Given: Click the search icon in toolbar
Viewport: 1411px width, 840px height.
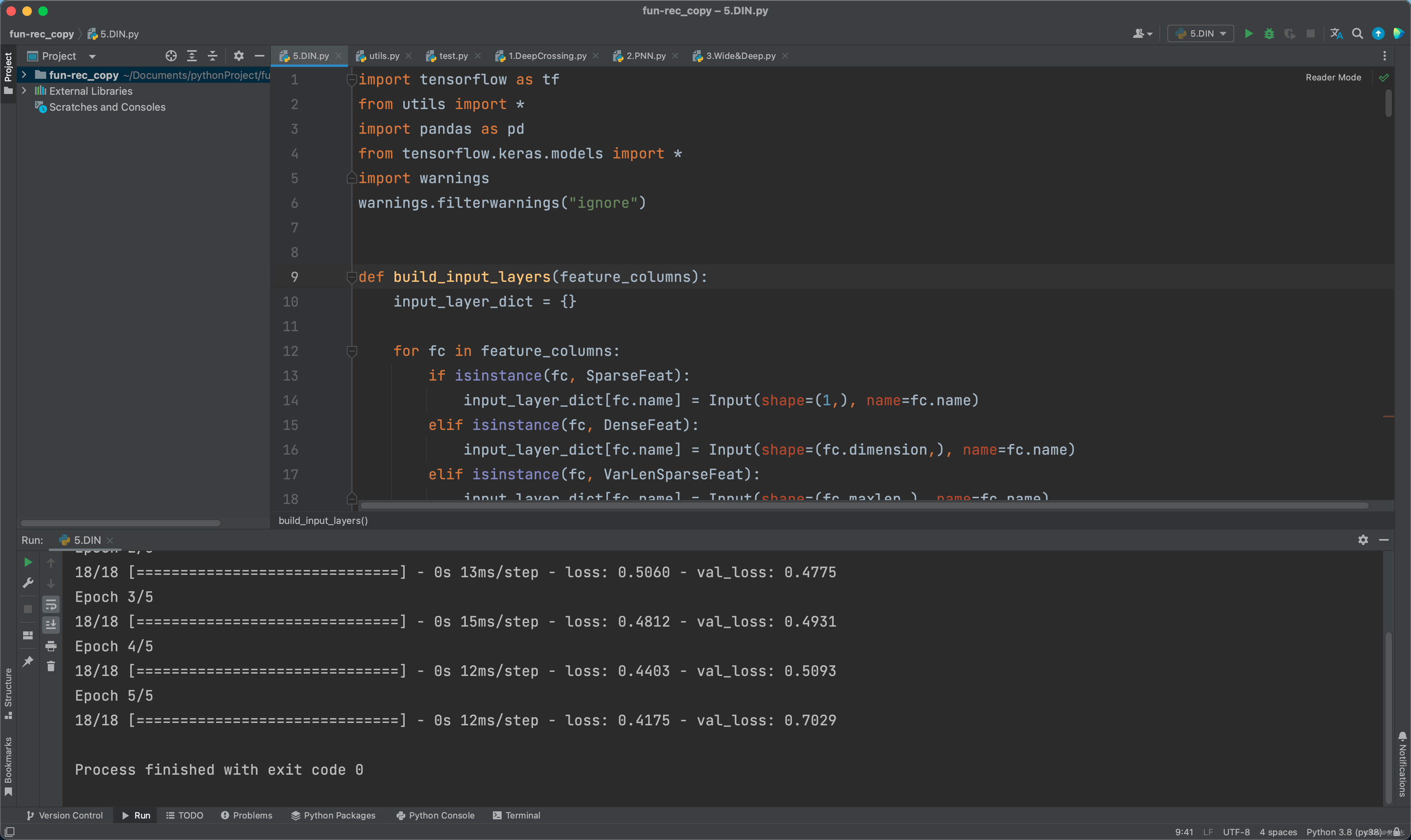Looking at the screenshot, I should click(x=1356, y=34).
